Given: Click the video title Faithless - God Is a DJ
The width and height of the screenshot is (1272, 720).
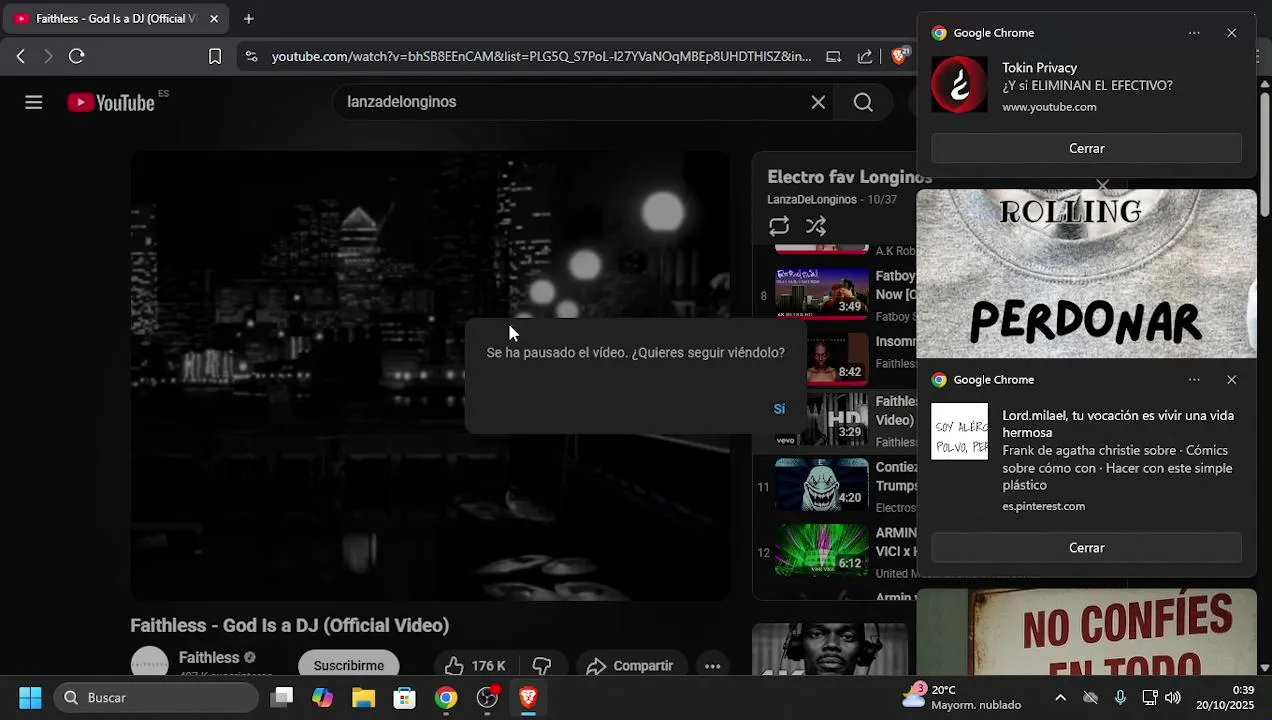Looking at the screenshot, I should tap(290, 626).
